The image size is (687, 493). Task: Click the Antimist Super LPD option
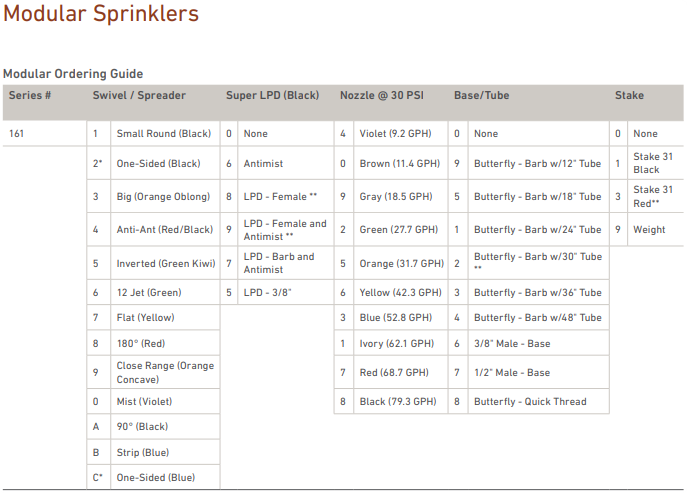click(x=263, y=164)
